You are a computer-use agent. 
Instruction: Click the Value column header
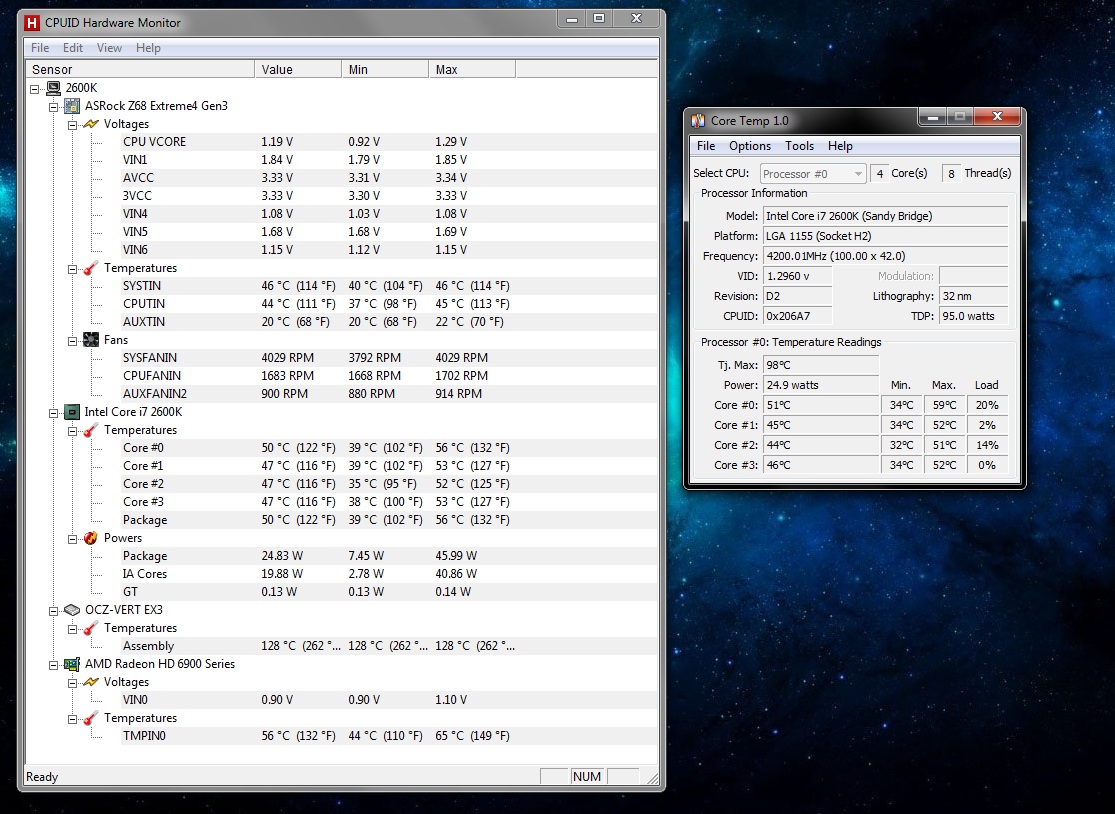click(x=297, y=70)
